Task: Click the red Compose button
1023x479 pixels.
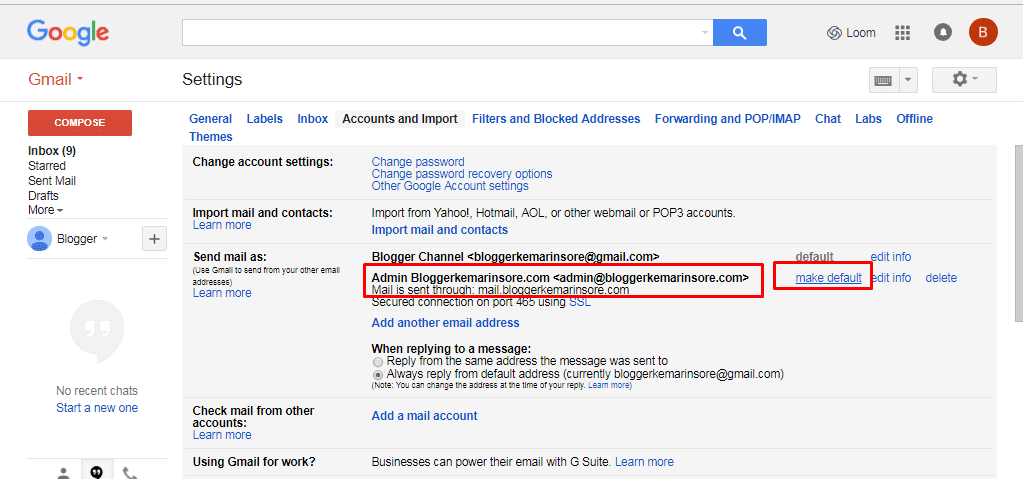Action: coord(80,123)
